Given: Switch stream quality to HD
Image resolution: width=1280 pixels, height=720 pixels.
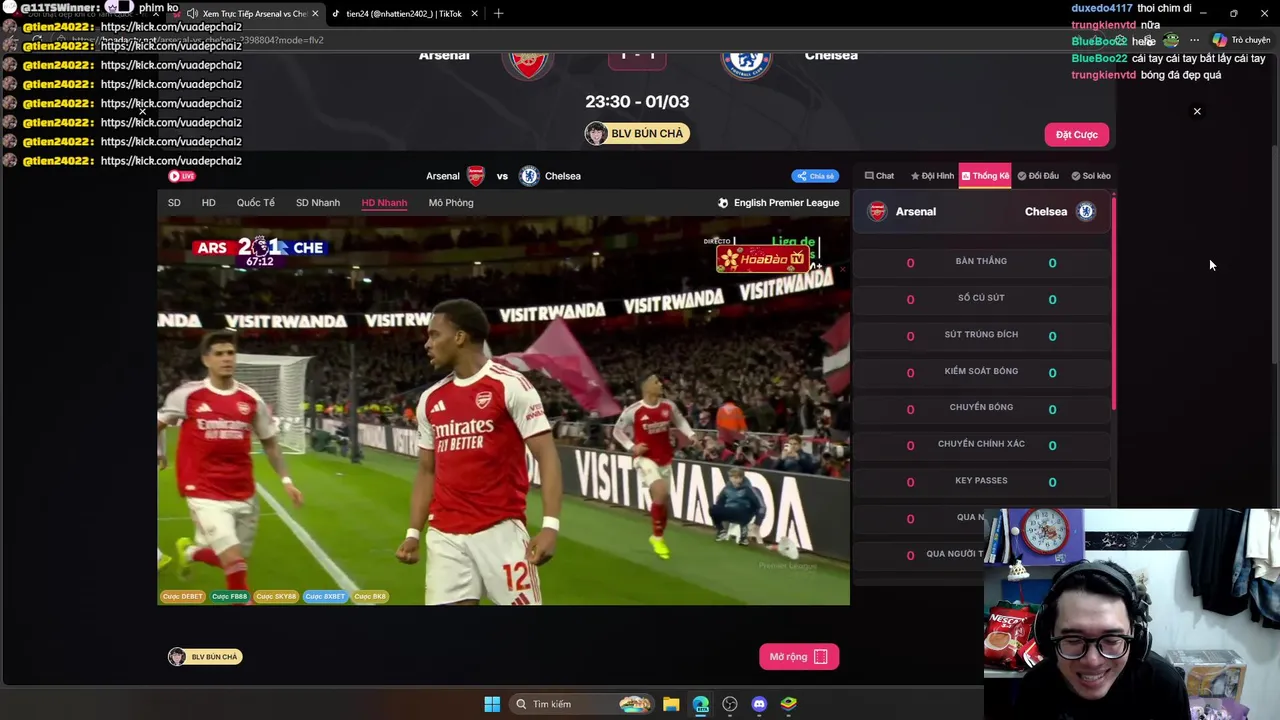Looking at the screenshot, I should click(x=208, y=203).
